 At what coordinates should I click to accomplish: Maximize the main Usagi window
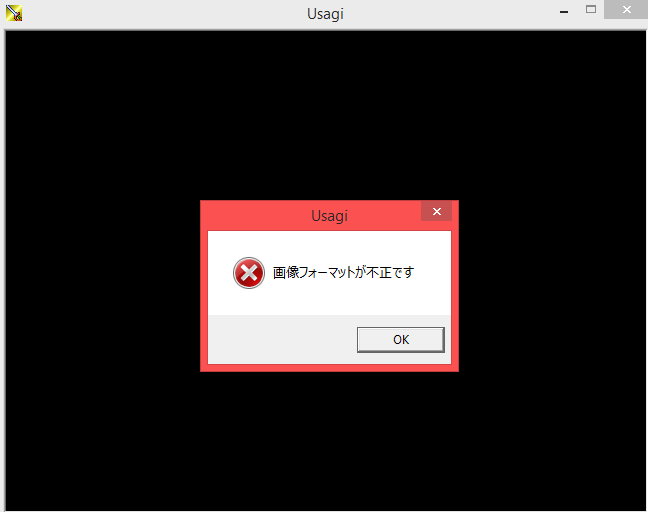coord(591,10)
